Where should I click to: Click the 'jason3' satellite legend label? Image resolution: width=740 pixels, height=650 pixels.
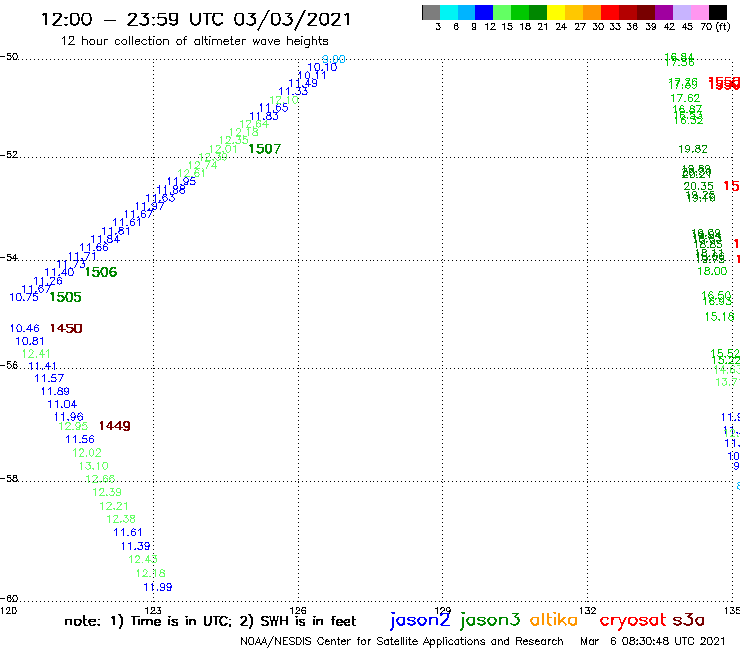coord(489,620)
